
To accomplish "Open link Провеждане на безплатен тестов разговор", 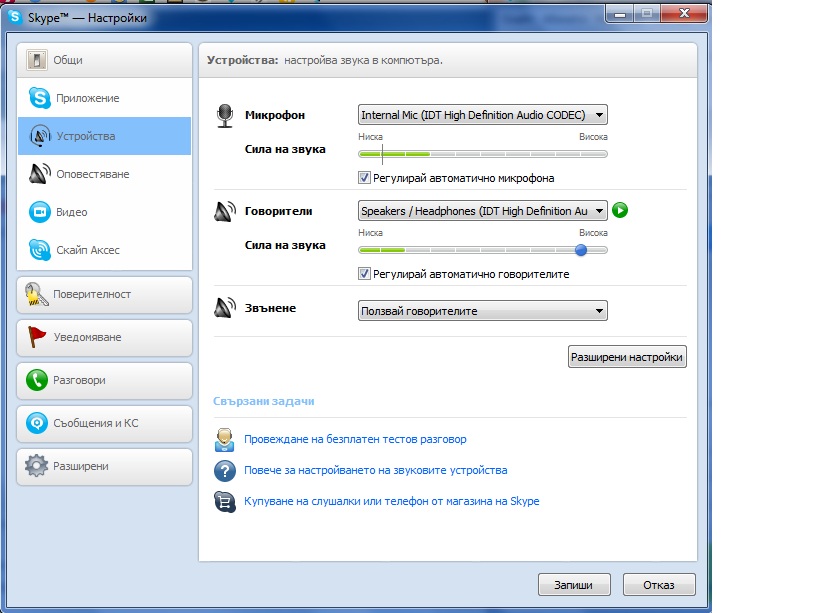I will (355, 439).
